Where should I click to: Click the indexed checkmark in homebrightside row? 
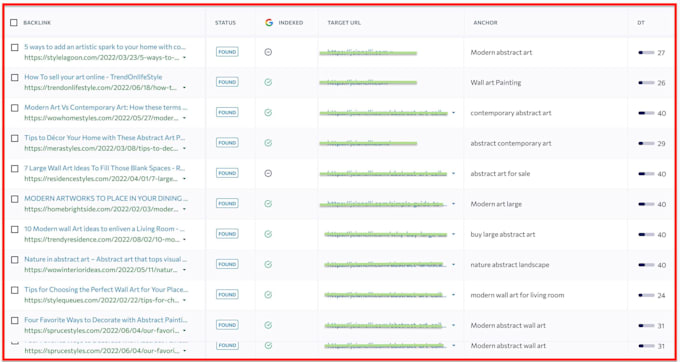[268, 204]
